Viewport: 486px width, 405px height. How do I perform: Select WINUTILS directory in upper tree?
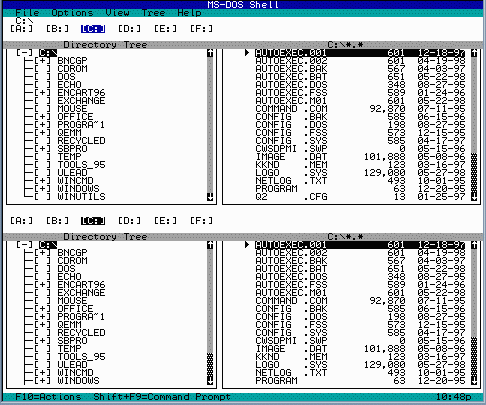pyautogui.click(x=81, y=197)
